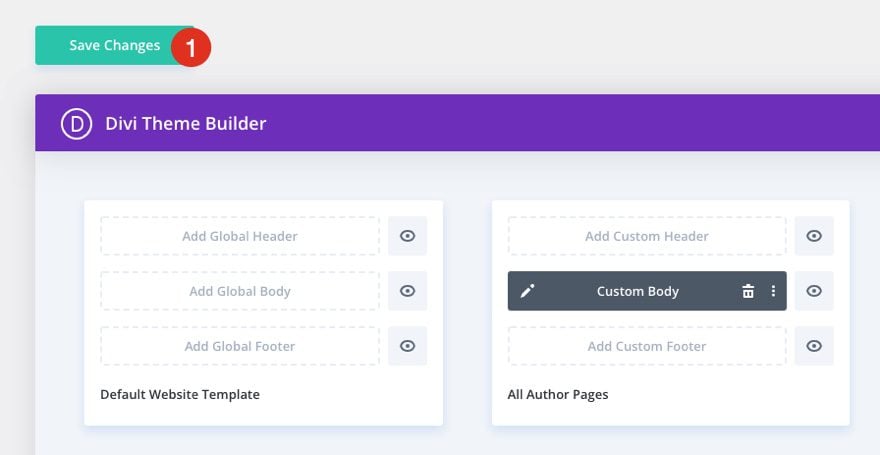The height and width of the screenshot is (455, 880).
Task: Select the Custom Body area
Action: (x=638, y=291)
